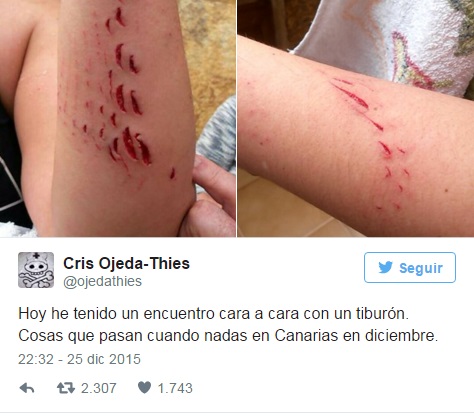Open the right photo of forearm scratches

coord(356,118)
